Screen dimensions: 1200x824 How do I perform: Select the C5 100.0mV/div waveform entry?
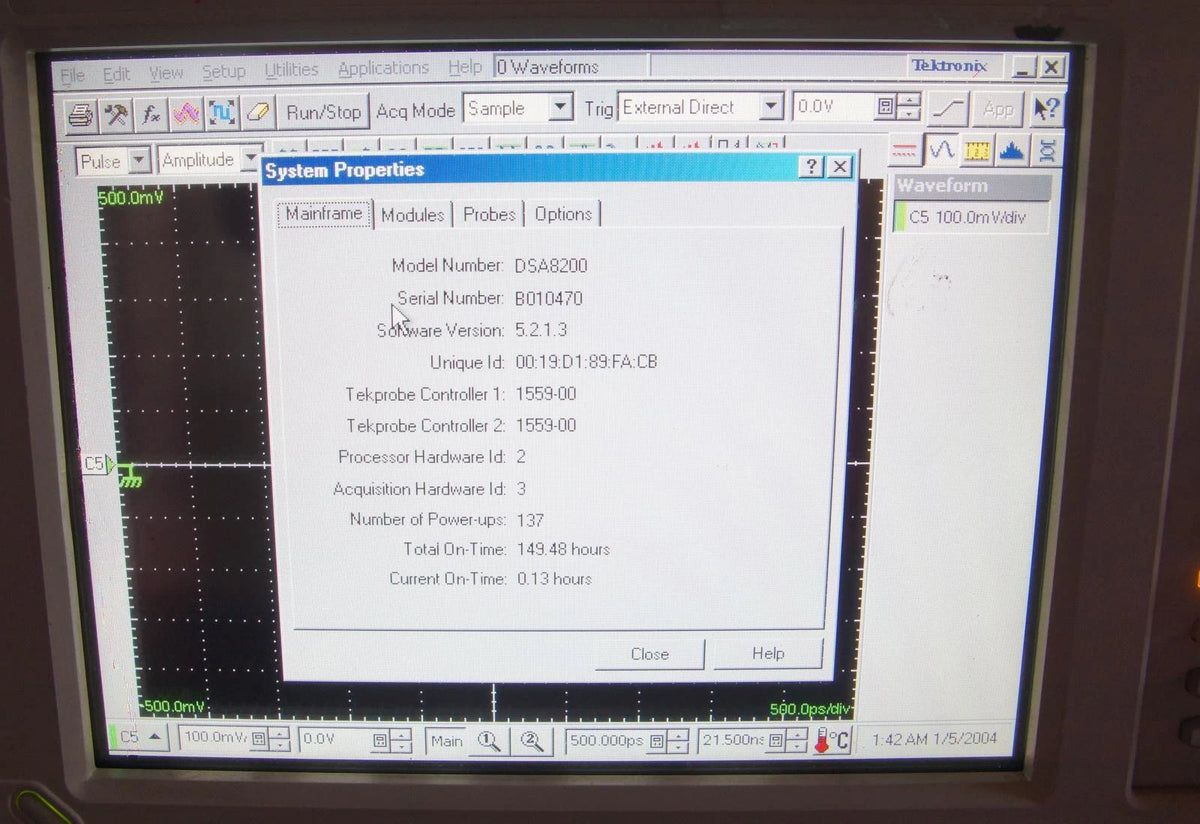coord(970,217)
